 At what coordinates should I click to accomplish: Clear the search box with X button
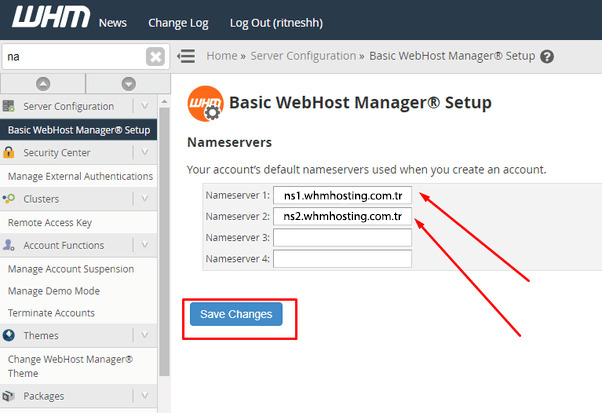click(155, 57)
